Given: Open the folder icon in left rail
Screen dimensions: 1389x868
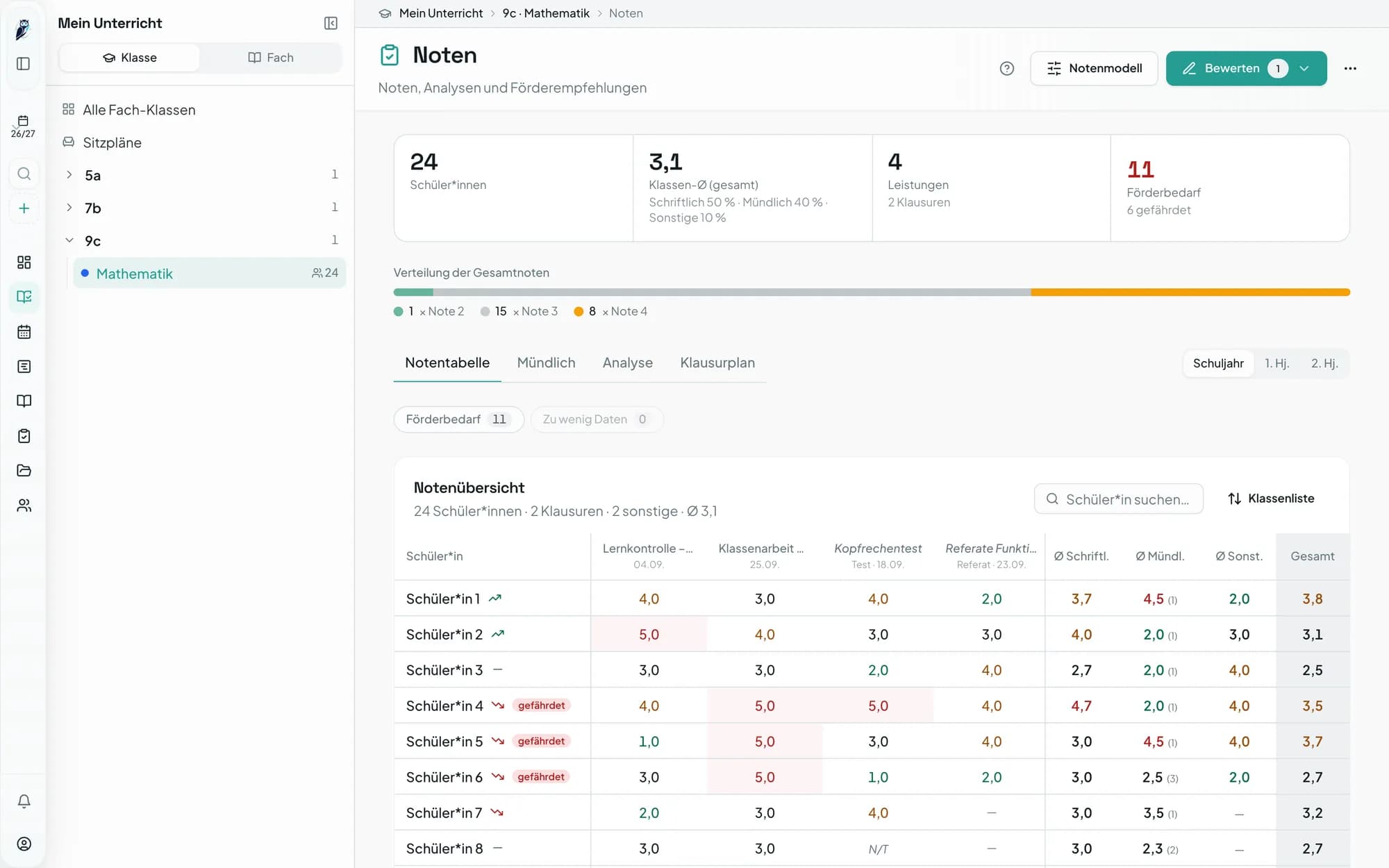Looking at the screenshot, I should pyautogui.click(x=24, y=470).
